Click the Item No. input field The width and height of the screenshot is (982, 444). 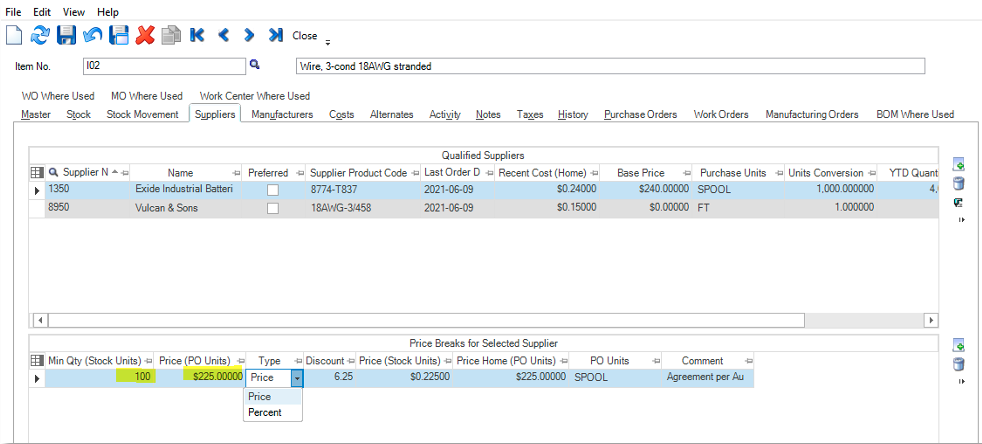164,66
